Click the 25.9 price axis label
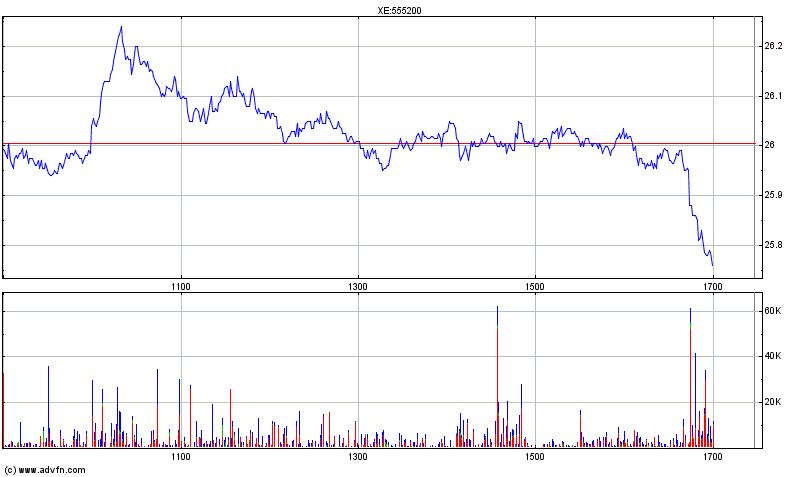800x477 pixels. coord(773,195)
